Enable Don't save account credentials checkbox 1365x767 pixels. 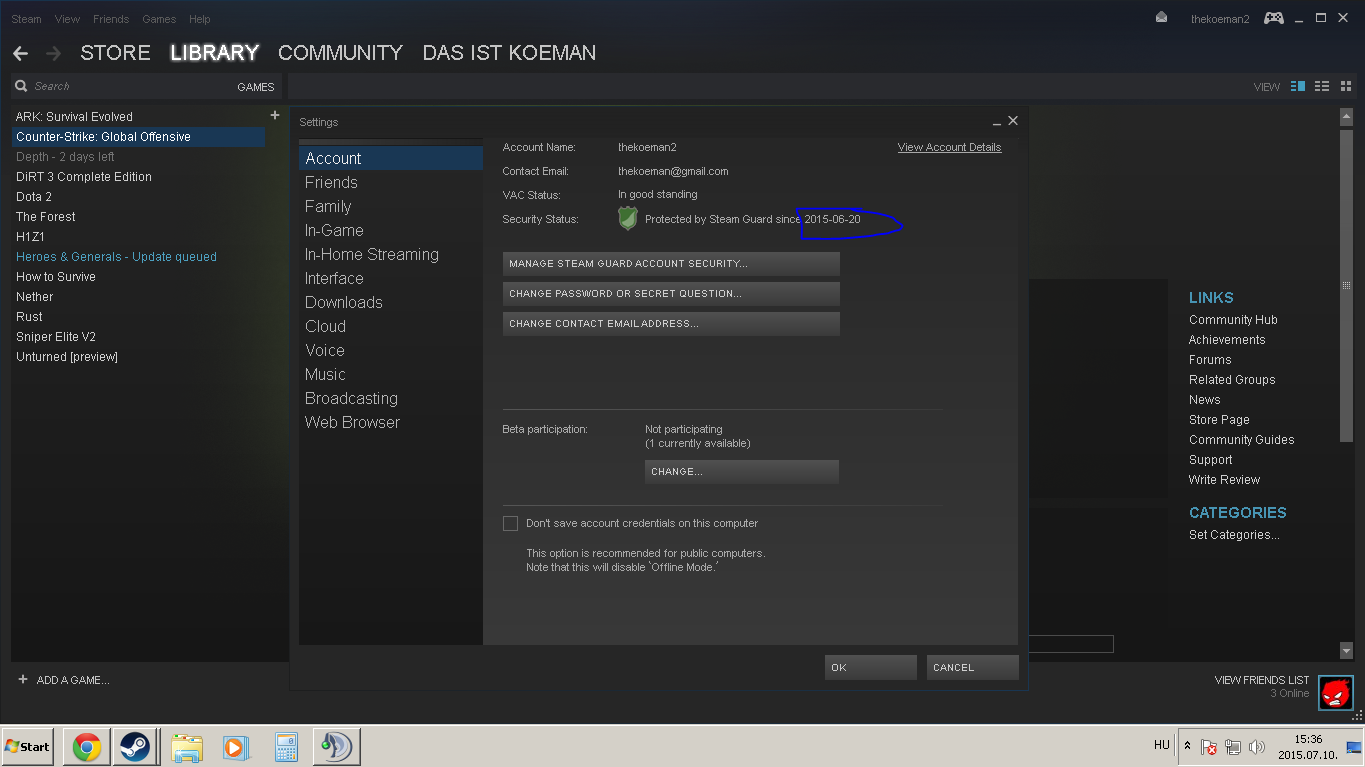pos(511,524)
